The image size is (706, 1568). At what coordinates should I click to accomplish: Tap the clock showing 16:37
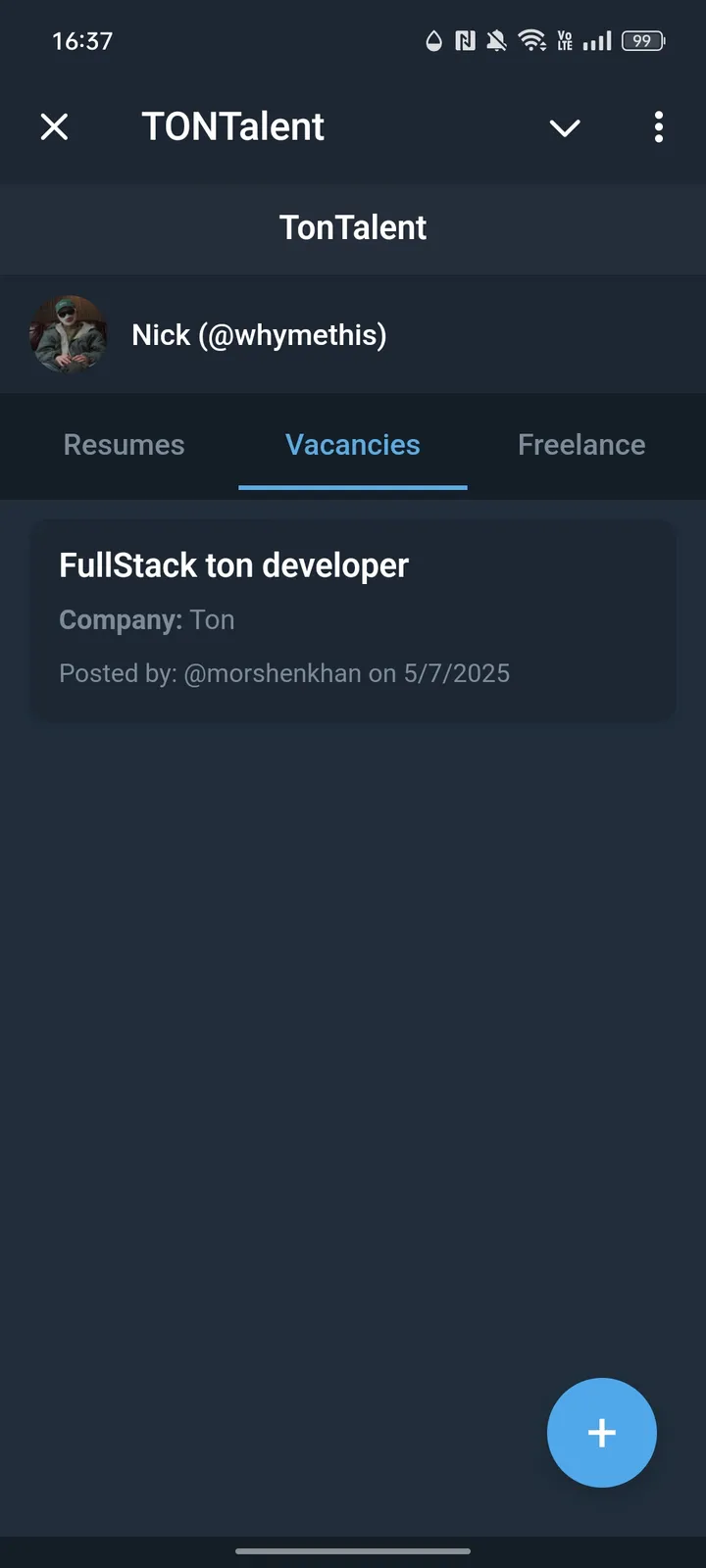(x=80, y=41)
